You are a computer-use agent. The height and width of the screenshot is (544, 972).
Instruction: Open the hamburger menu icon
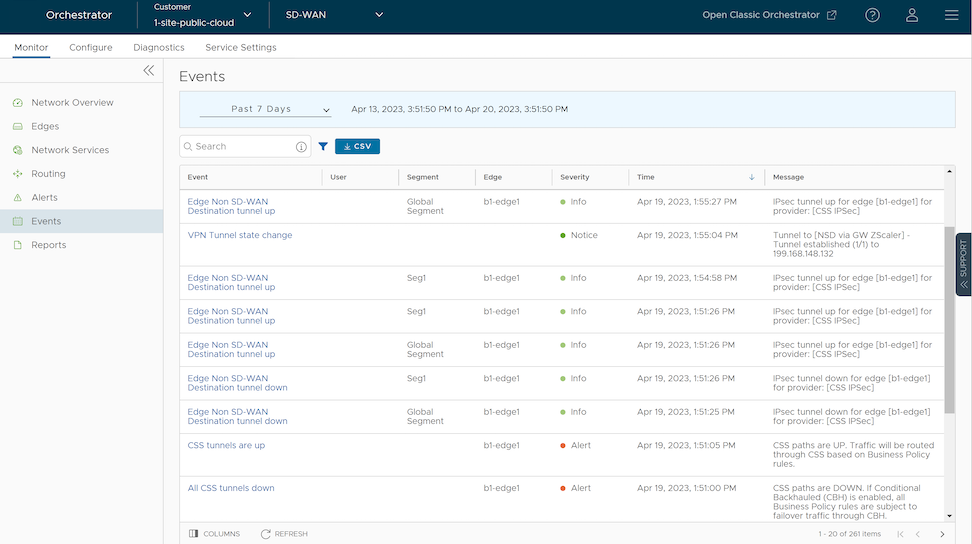pyautogui.click(x=951, y=15)
